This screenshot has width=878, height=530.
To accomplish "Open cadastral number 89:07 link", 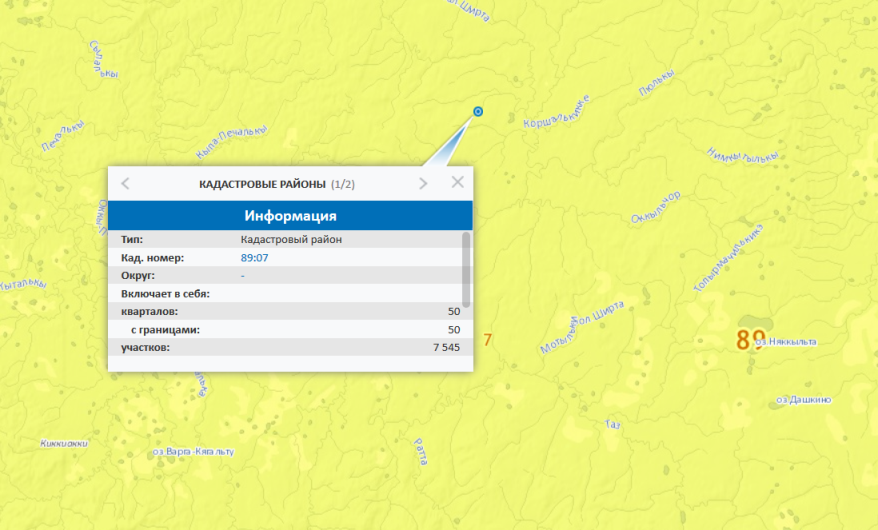I will 254,257.
